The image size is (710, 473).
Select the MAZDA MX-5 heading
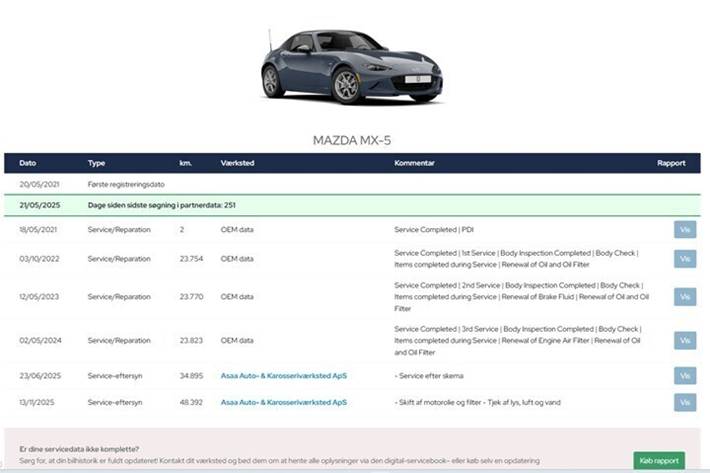[352, 140]
